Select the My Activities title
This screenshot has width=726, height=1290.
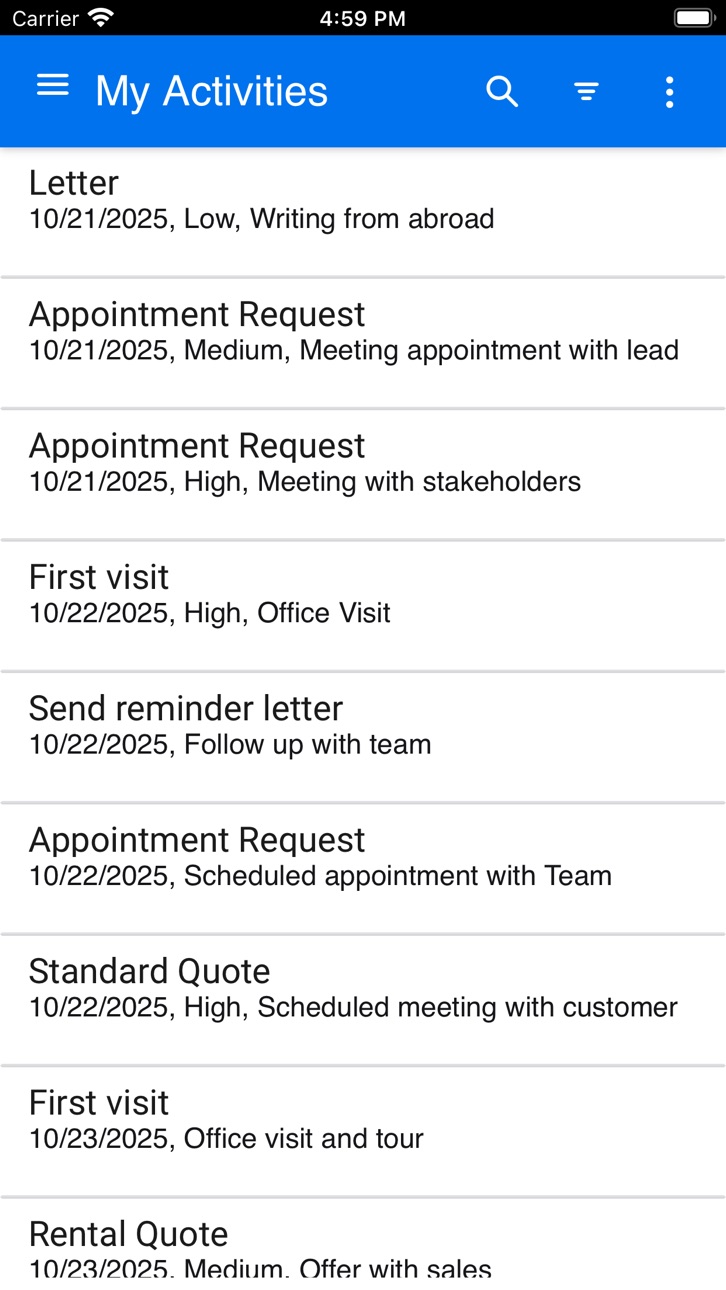coord(211,92)
